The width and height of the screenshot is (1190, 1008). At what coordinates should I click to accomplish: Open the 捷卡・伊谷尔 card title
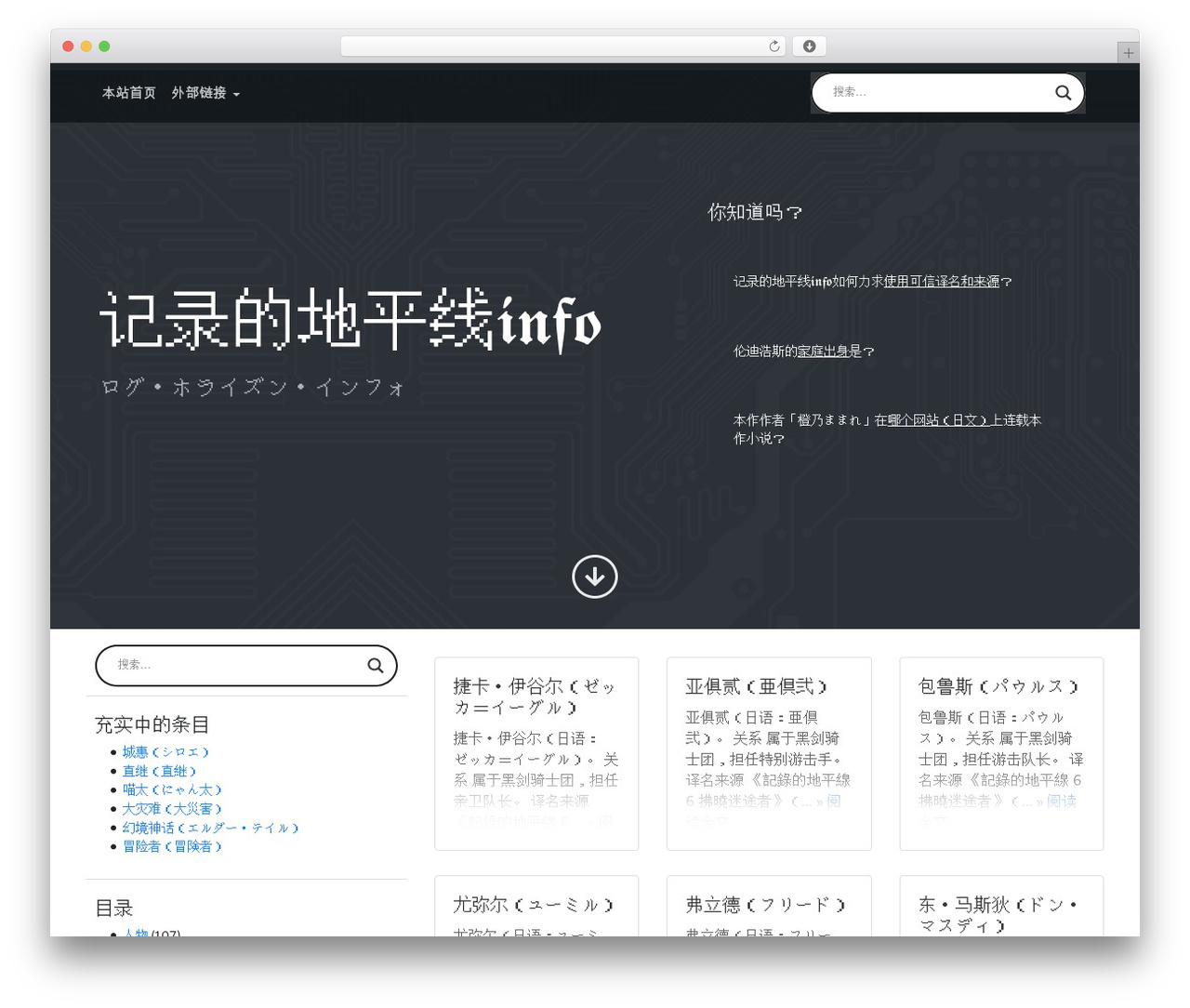535,696
